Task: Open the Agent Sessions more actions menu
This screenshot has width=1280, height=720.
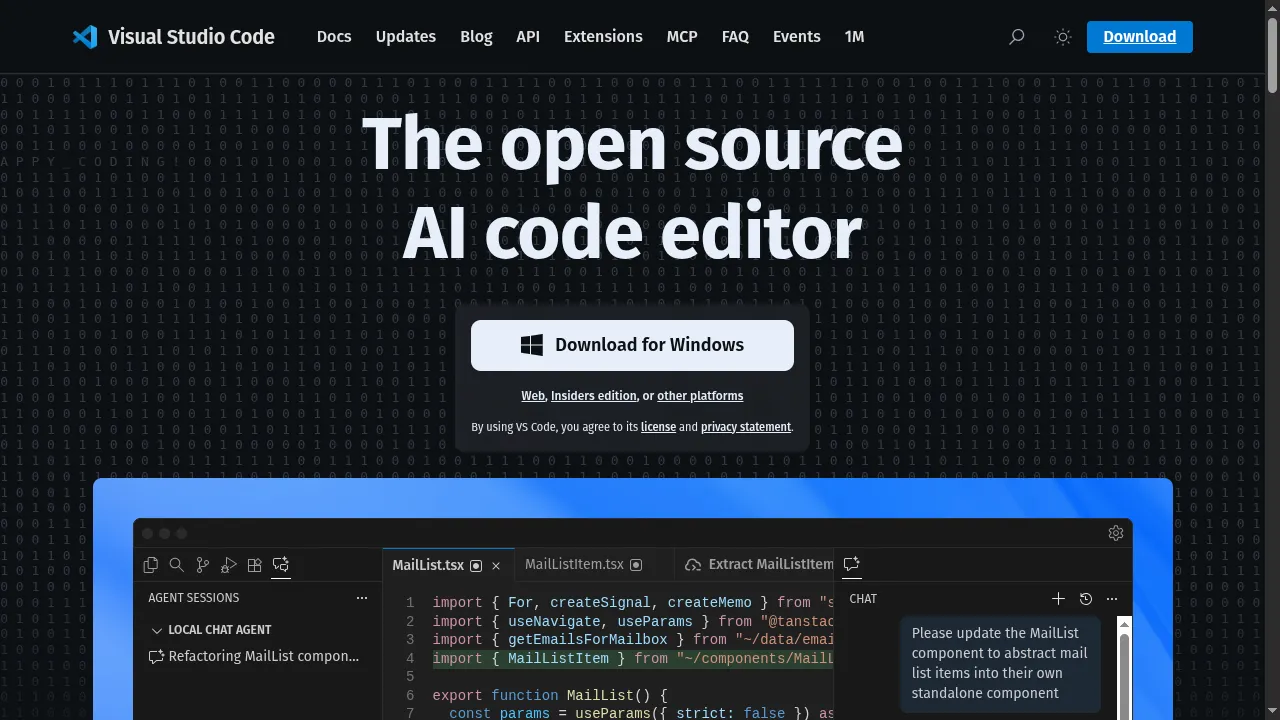Action: click(x=362, y=598)
